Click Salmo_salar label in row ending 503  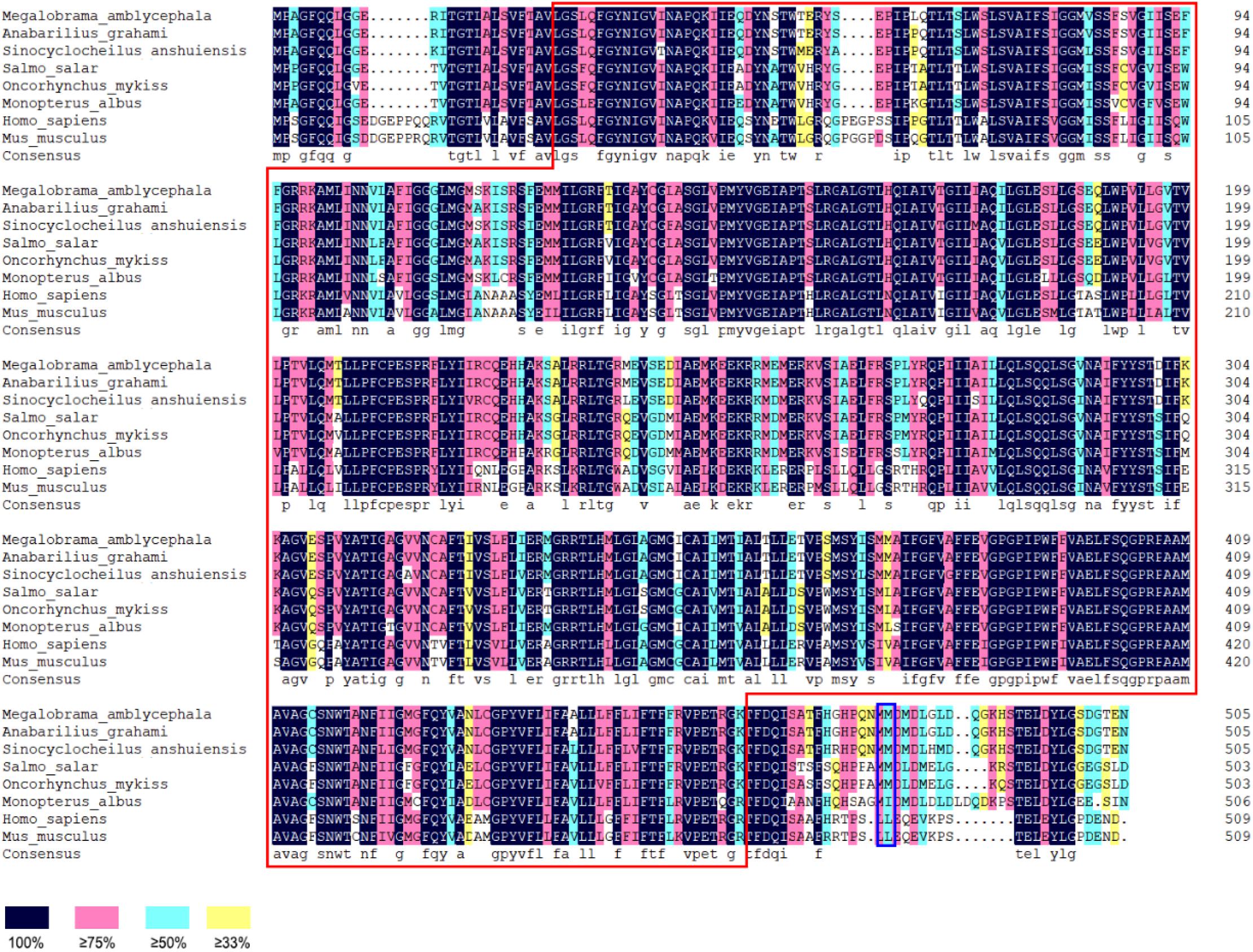click(x=50, y=767)
